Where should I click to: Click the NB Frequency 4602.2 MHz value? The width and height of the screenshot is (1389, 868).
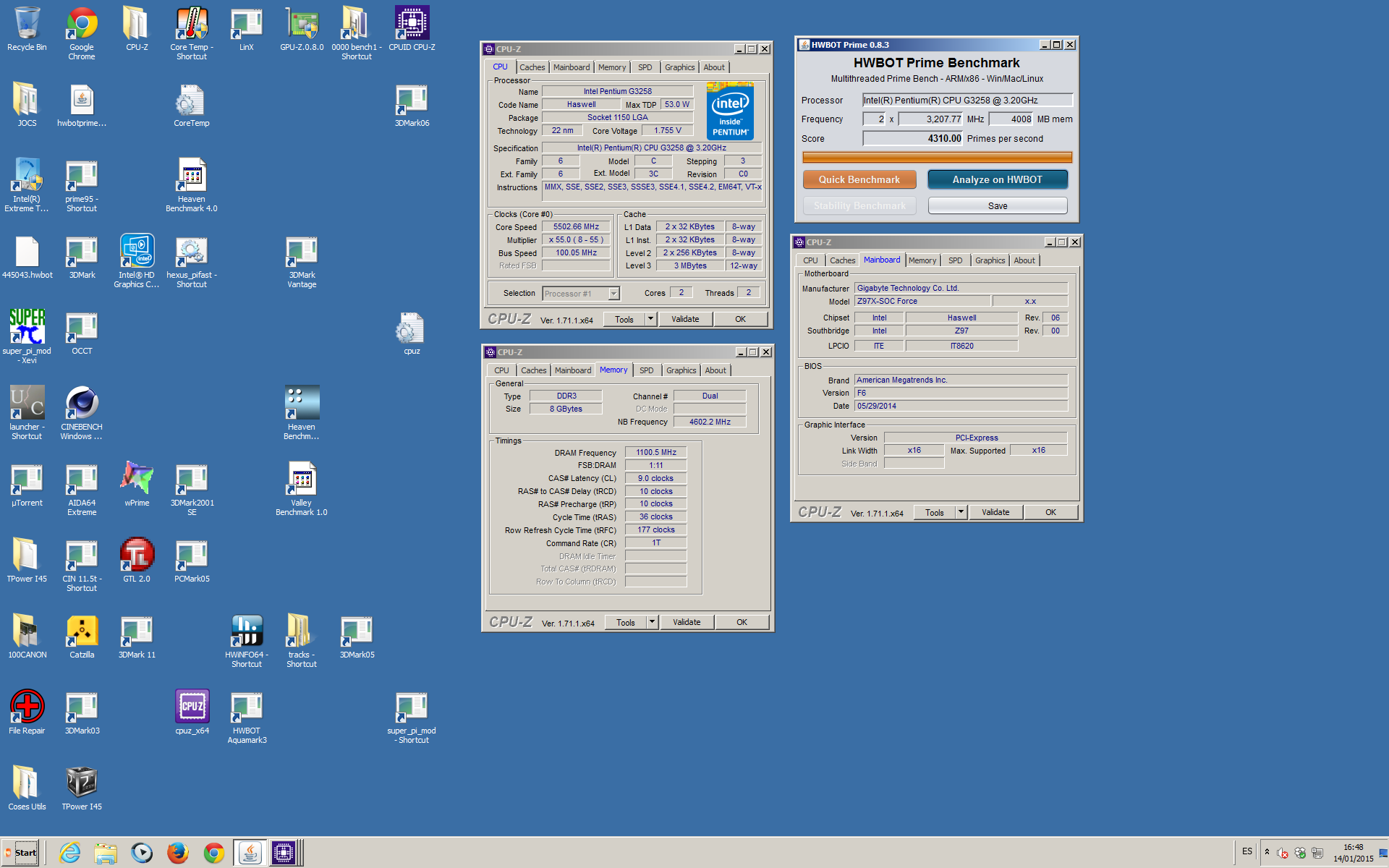[710, 422]
